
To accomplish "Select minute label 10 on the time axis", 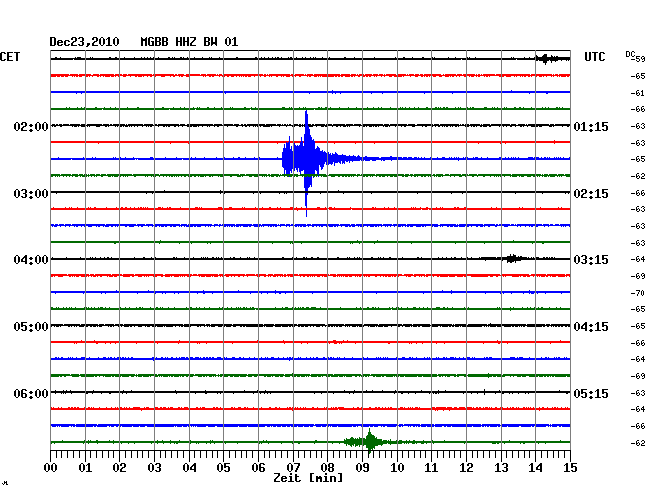I will [x=397, y=467].
